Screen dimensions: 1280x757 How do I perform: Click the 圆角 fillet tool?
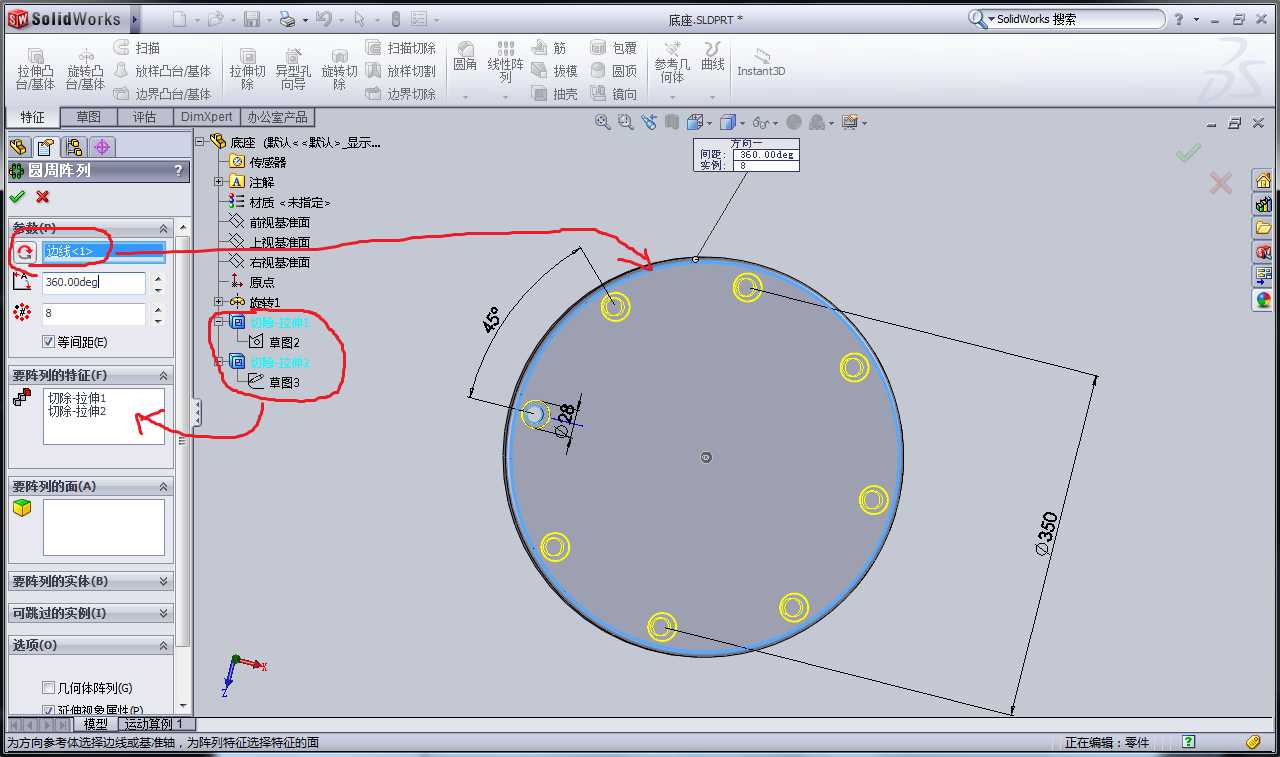(465, 56)
